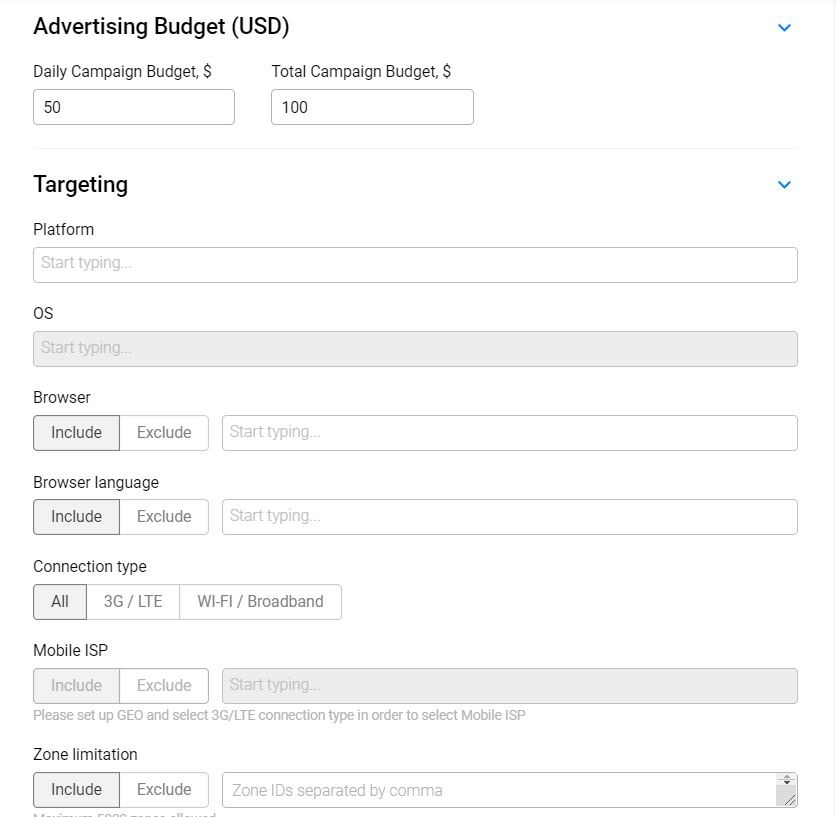Viewport: 837px width, 817px height.
Task: Click the Mobile ISP typing field
Action: [509, 686]
